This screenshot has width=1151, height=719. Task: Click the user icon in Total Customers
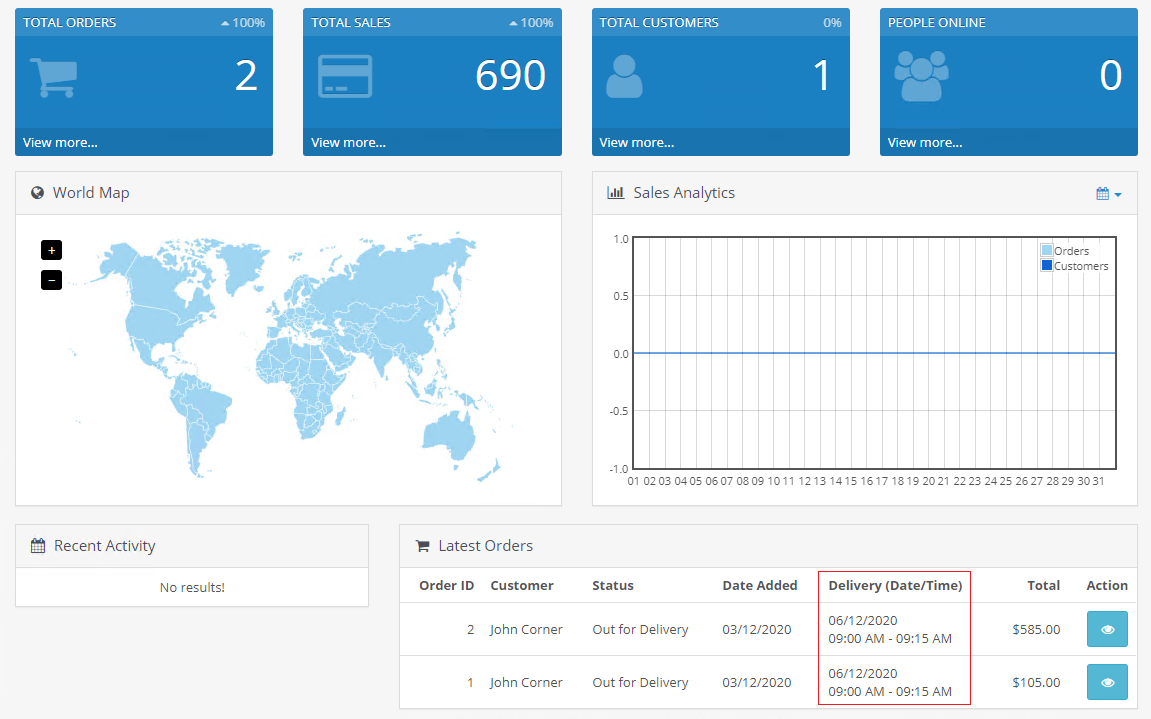pos(624,76)
